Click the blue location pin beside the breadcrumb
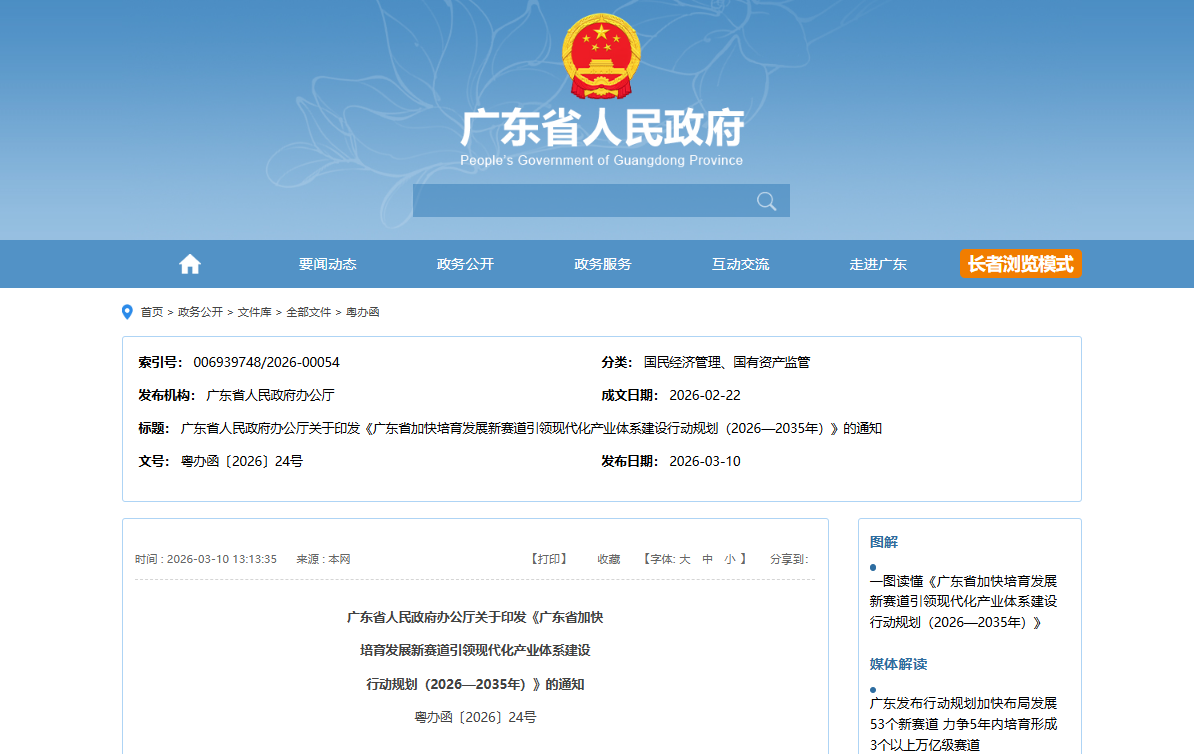The height and width of the screenshot is (754, 1194). click(x=126, y=311)
